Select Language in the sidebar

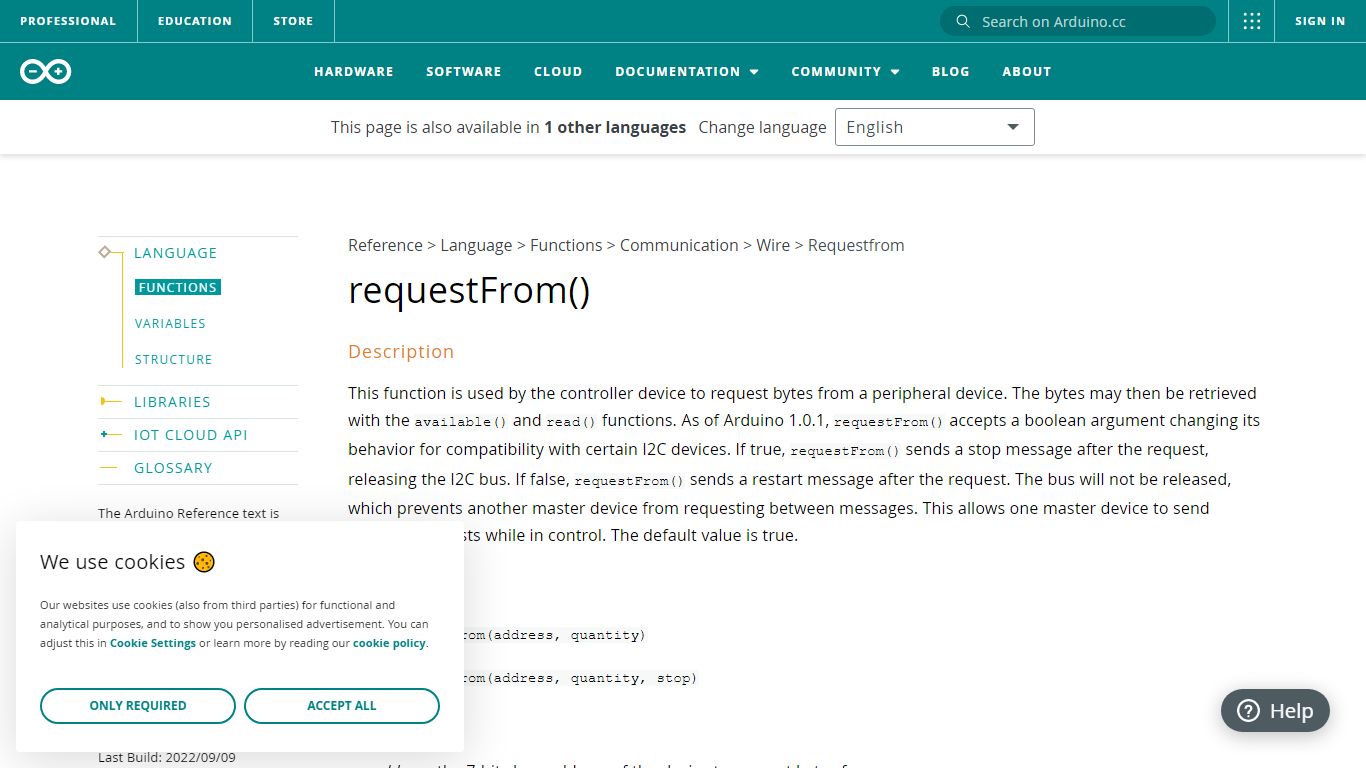click(175, 253)
